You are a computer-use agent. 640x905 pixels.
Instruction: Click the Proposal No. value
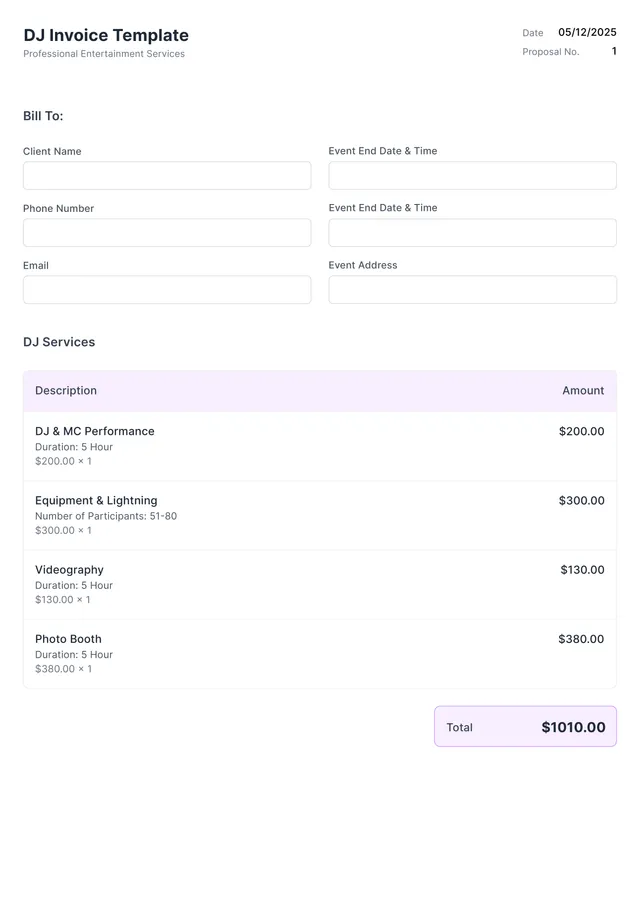pyautogui.click(x=613, y=51)
